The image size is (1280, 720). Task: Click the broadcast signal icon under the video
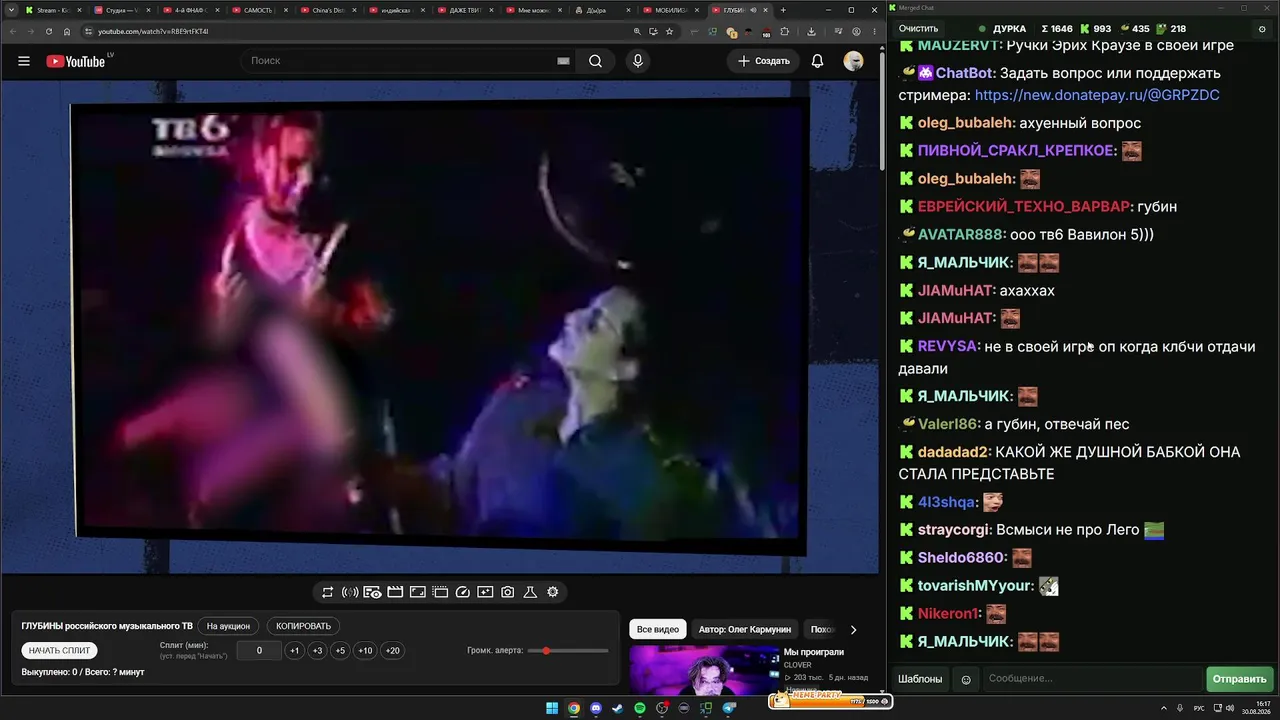(350, 592)
